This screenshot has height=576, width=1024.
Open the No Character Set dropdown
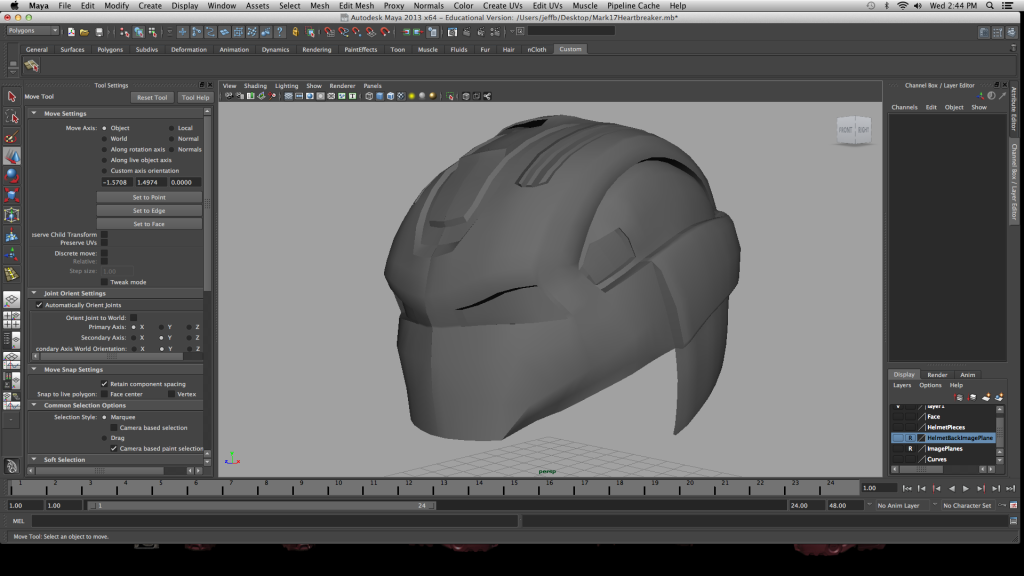tap(968, 505)
